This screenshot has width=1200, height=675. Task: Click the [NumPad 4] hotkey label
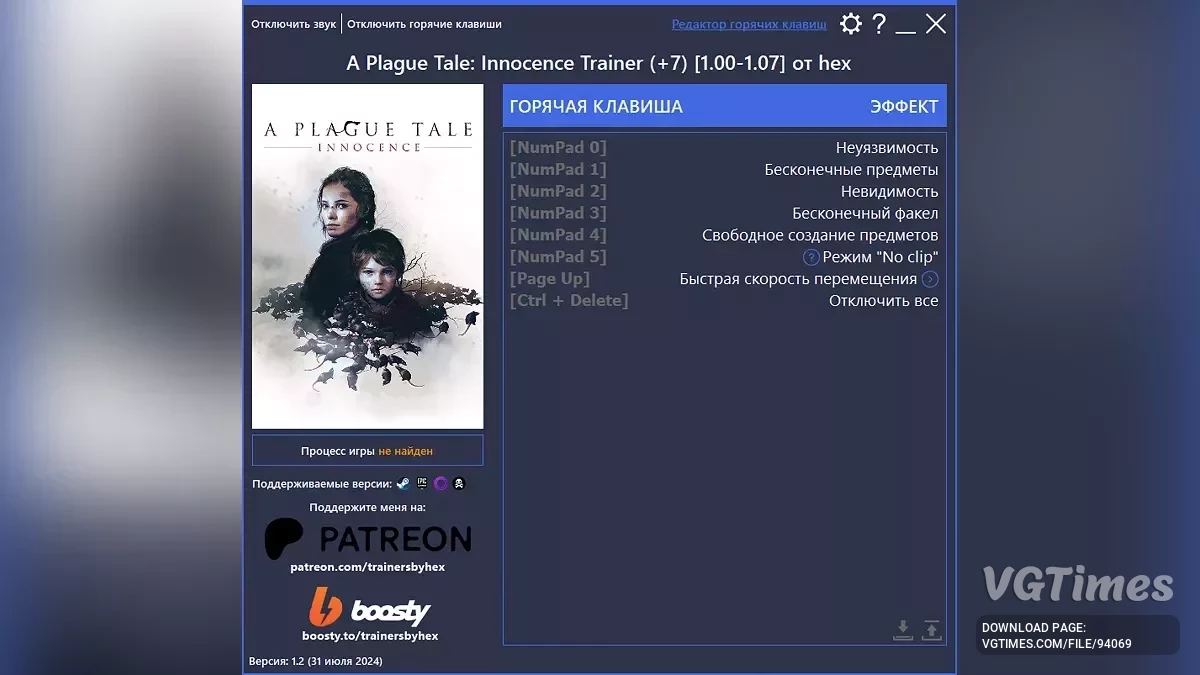(x=558, y=236)
